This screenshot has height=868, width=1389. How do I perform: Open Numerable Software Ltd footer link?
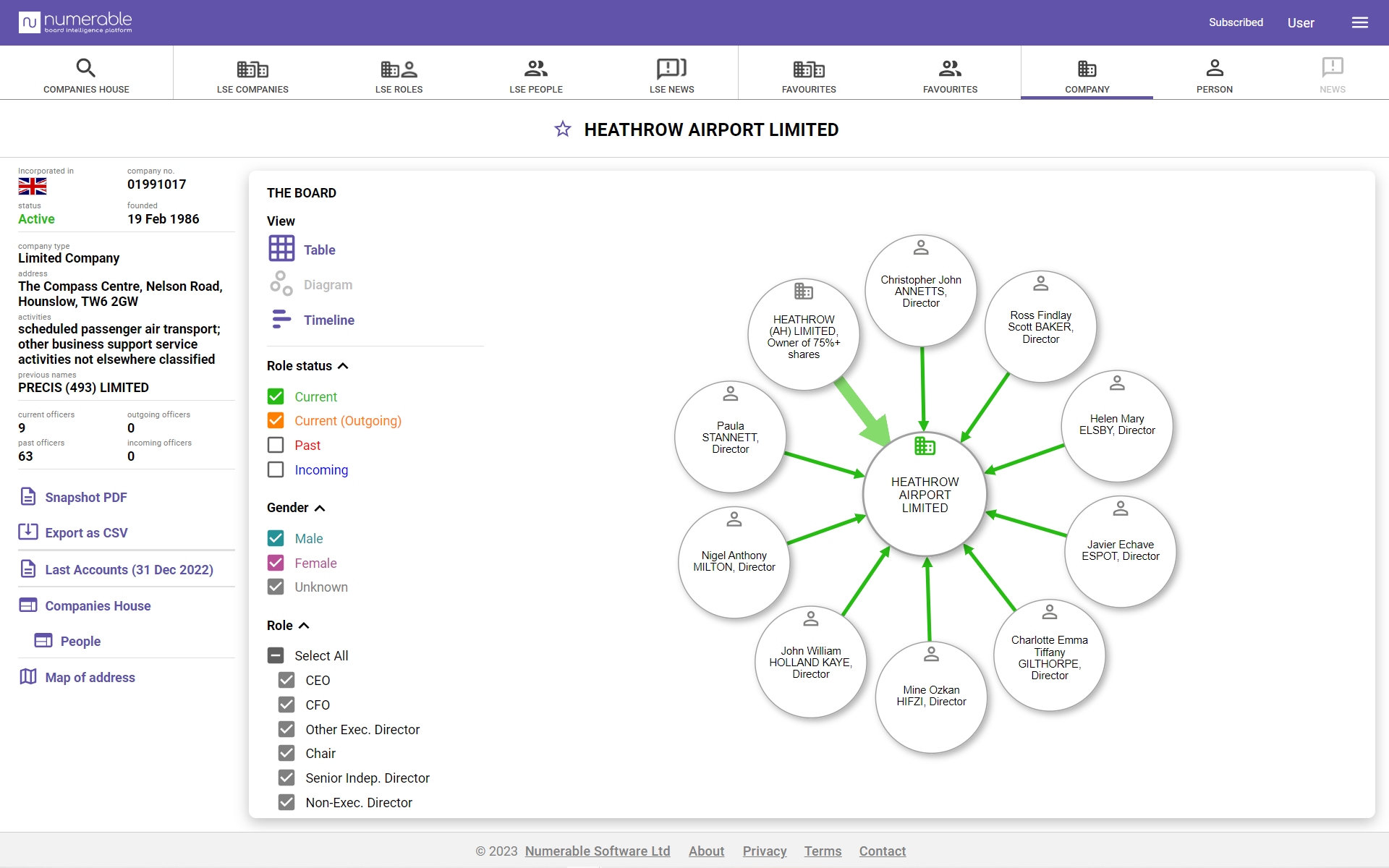[598, 851]
